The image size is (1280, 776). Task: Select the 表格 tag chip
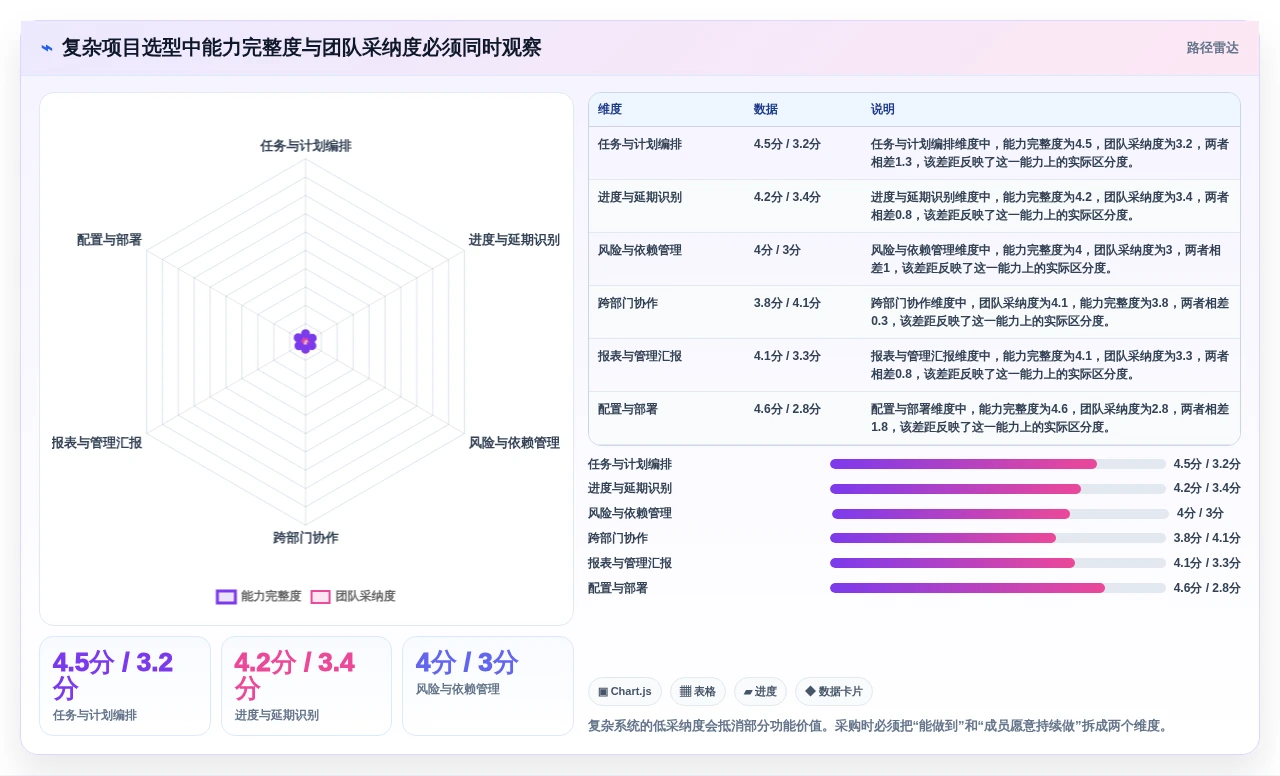(698, 691)
